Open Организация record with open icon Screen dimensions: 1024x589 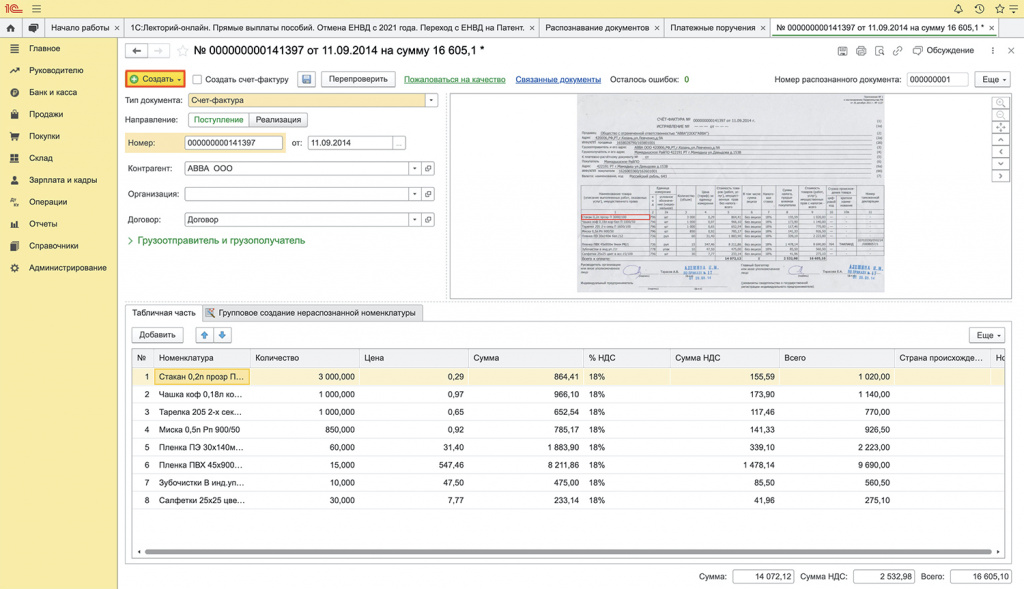coord(428,194)
